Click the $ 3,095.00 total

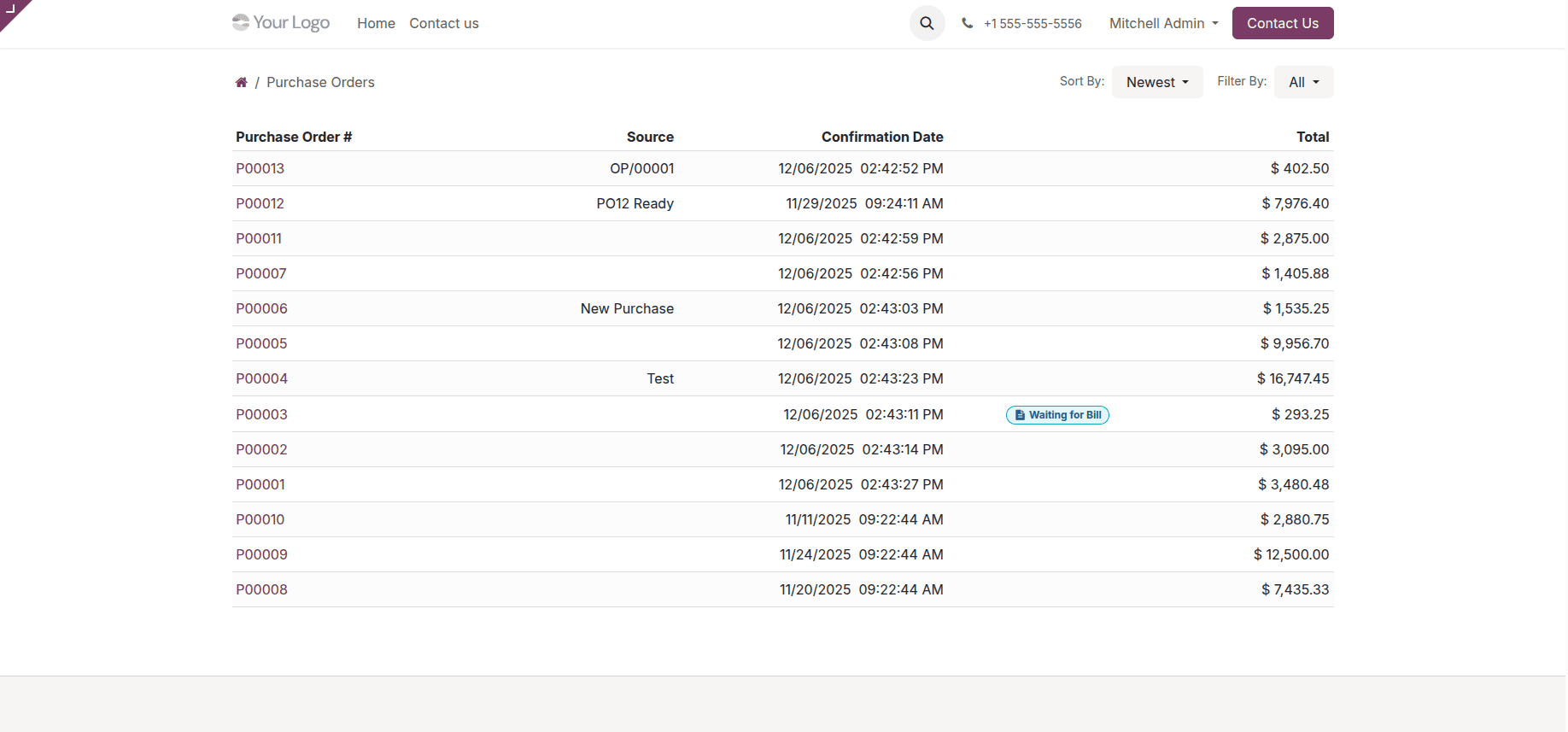(1295, 449)
